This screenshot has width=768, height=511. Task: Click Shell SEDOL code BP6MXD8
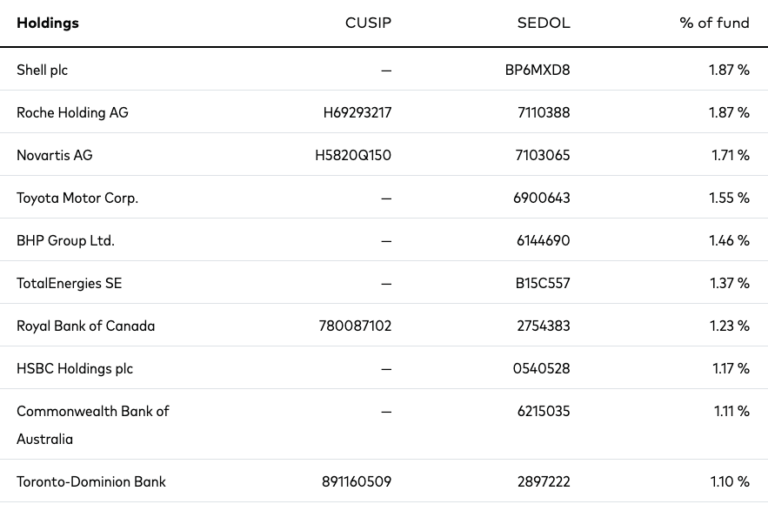[542, 70]
